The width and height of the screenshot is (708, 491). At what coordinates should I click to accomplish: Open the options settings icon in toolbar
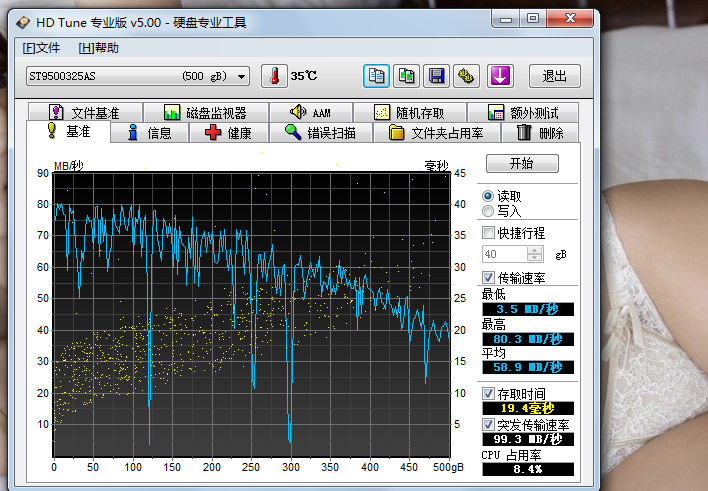click(x=465, y=76)
